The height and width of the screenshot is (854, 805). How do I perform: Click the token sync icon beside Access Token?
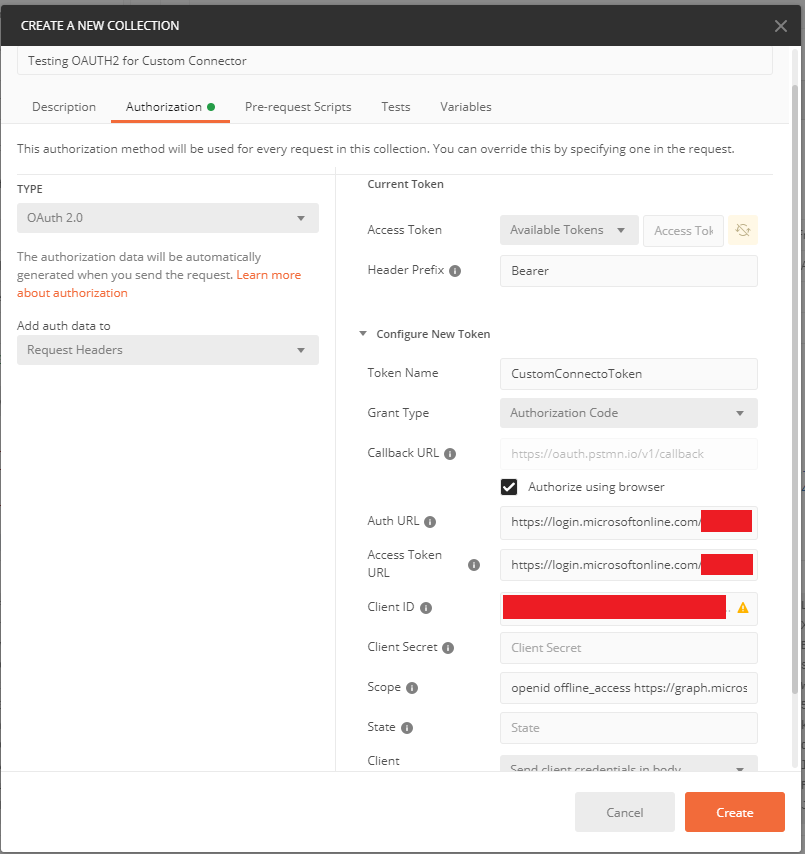click(x=742, y=230)
